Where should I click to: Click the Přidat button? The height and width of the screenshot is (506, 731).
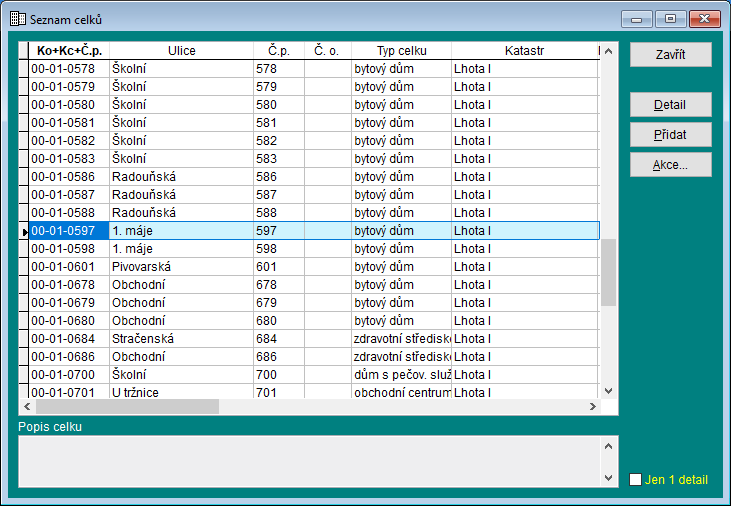[x=670, y=135]
